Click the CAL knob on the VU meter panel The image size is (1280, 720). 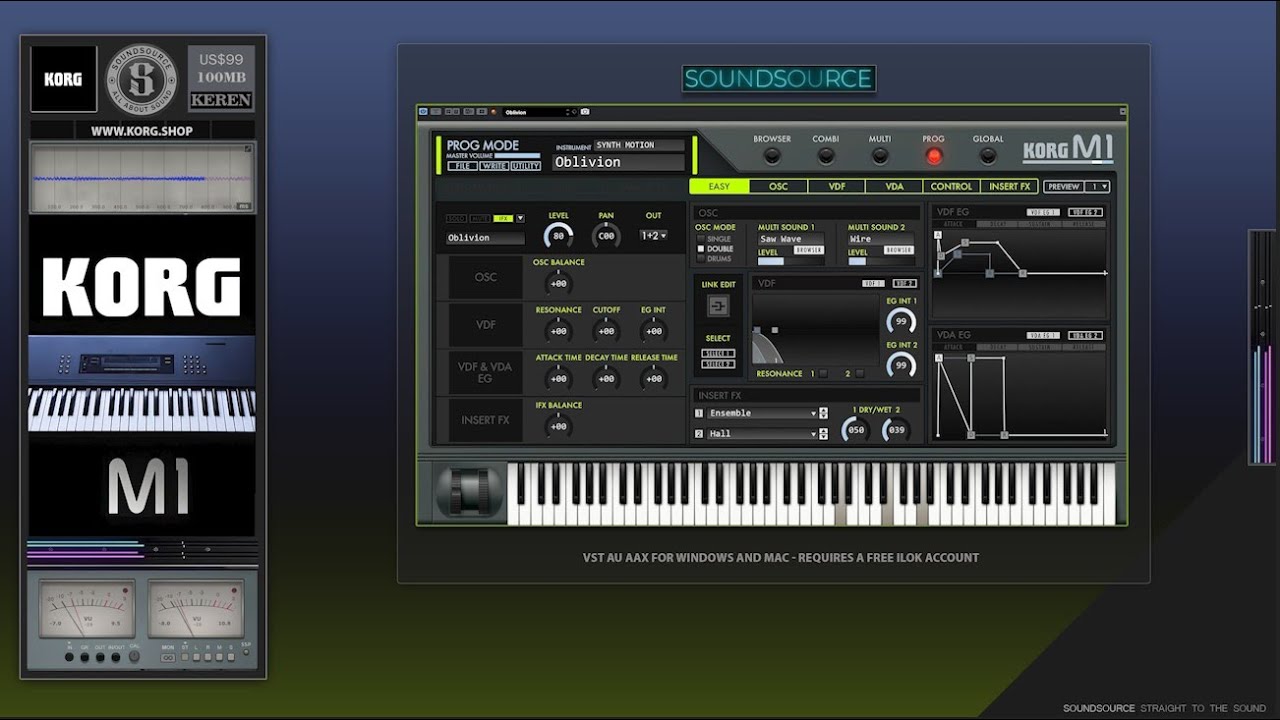pyautogui.click(x=134, y=657)
